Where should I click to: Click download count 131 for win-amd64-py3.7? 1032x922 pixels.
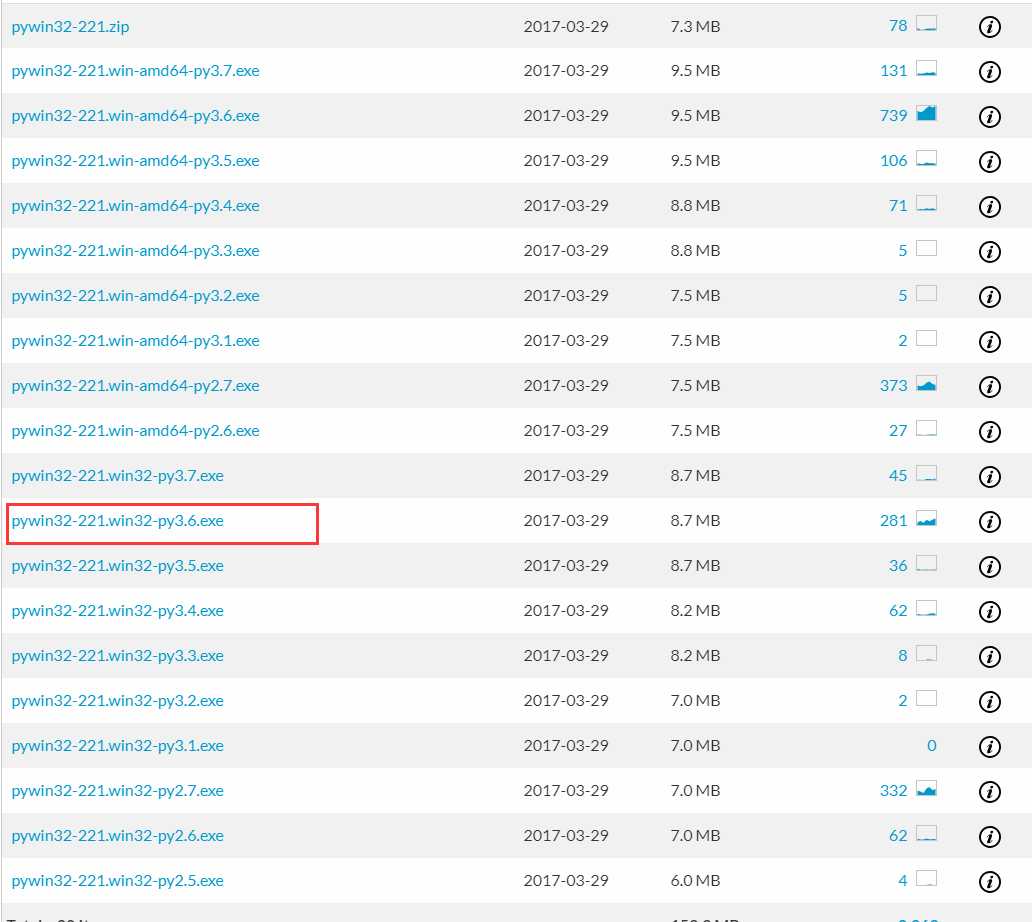[894, 71]
